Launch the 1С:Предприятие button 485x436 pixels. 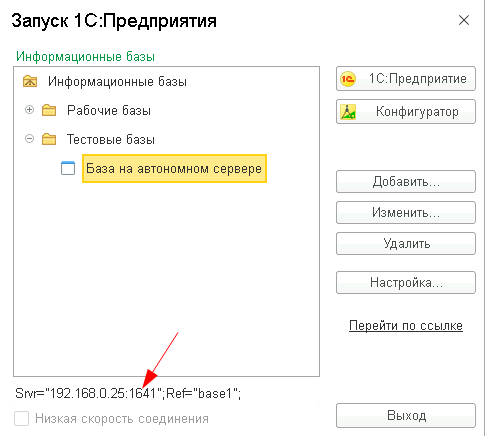pos(406,79)
